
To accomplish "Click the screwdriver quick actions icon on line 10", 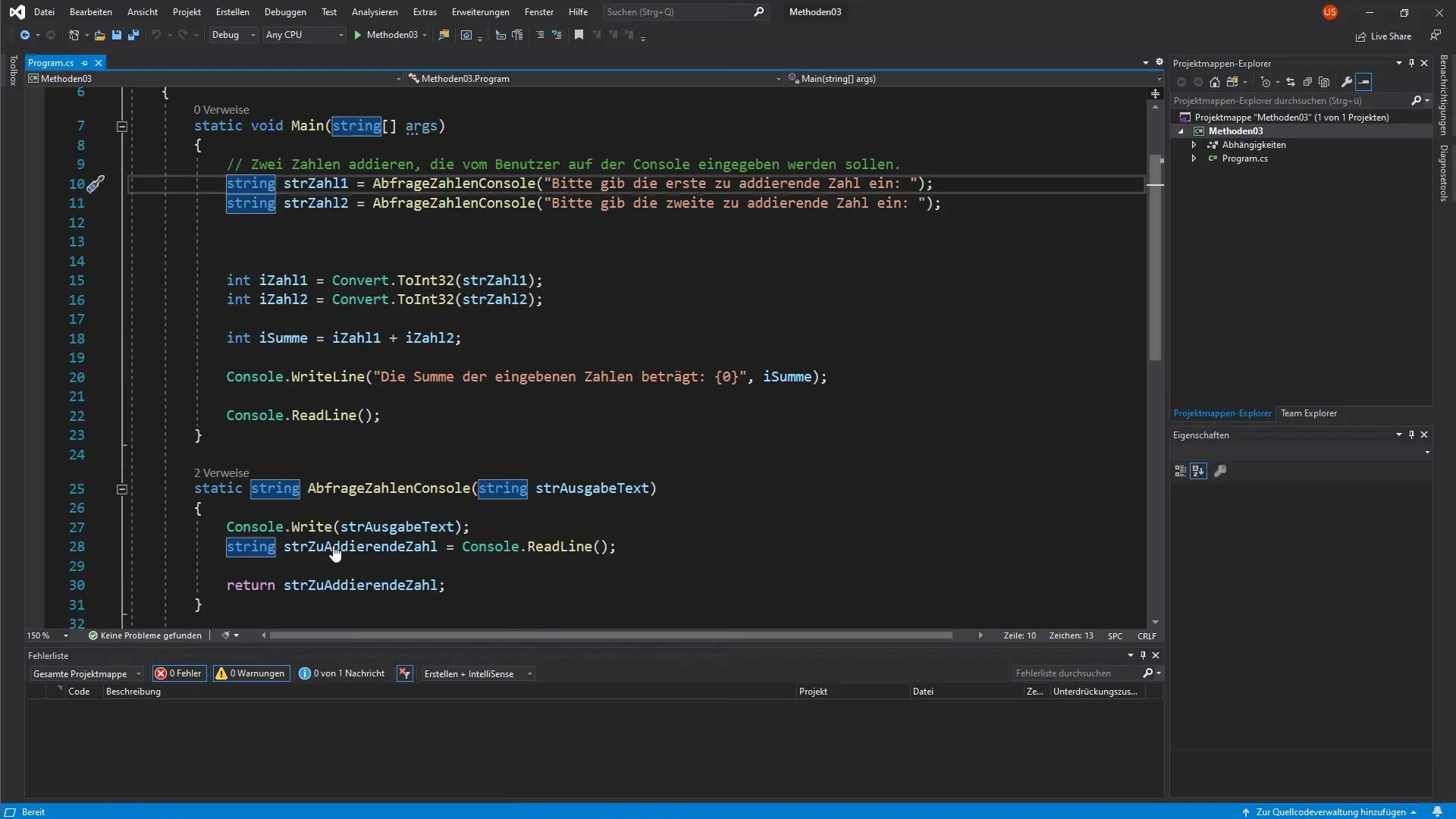I will tap(96, 184).
